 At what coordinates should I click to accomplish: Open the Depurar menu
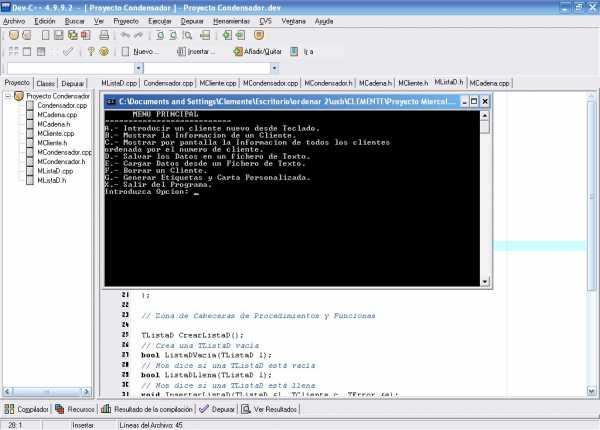pos(192,21)
